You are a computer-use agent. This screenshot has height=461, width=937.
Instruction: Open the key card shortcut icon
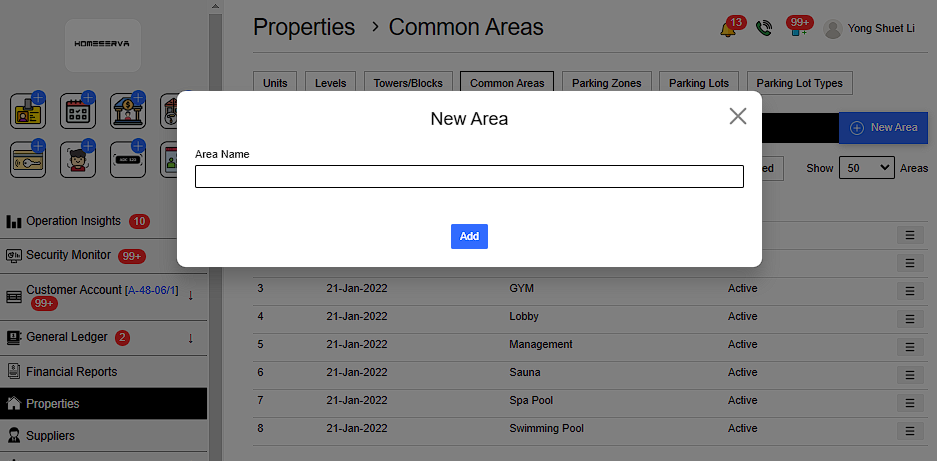28,159
